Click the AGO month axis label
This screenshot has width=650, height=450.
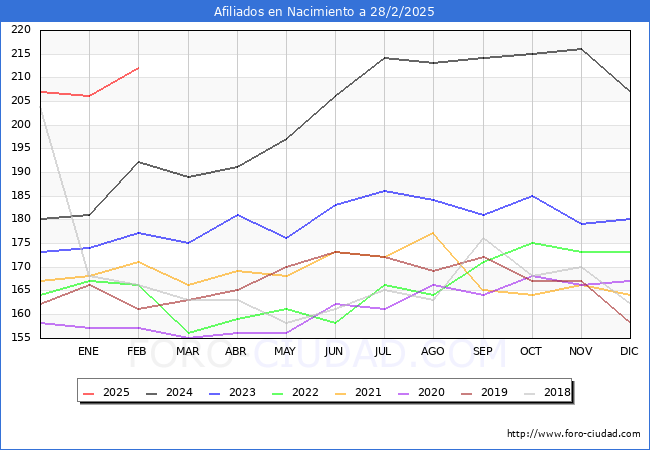[433, 351]
